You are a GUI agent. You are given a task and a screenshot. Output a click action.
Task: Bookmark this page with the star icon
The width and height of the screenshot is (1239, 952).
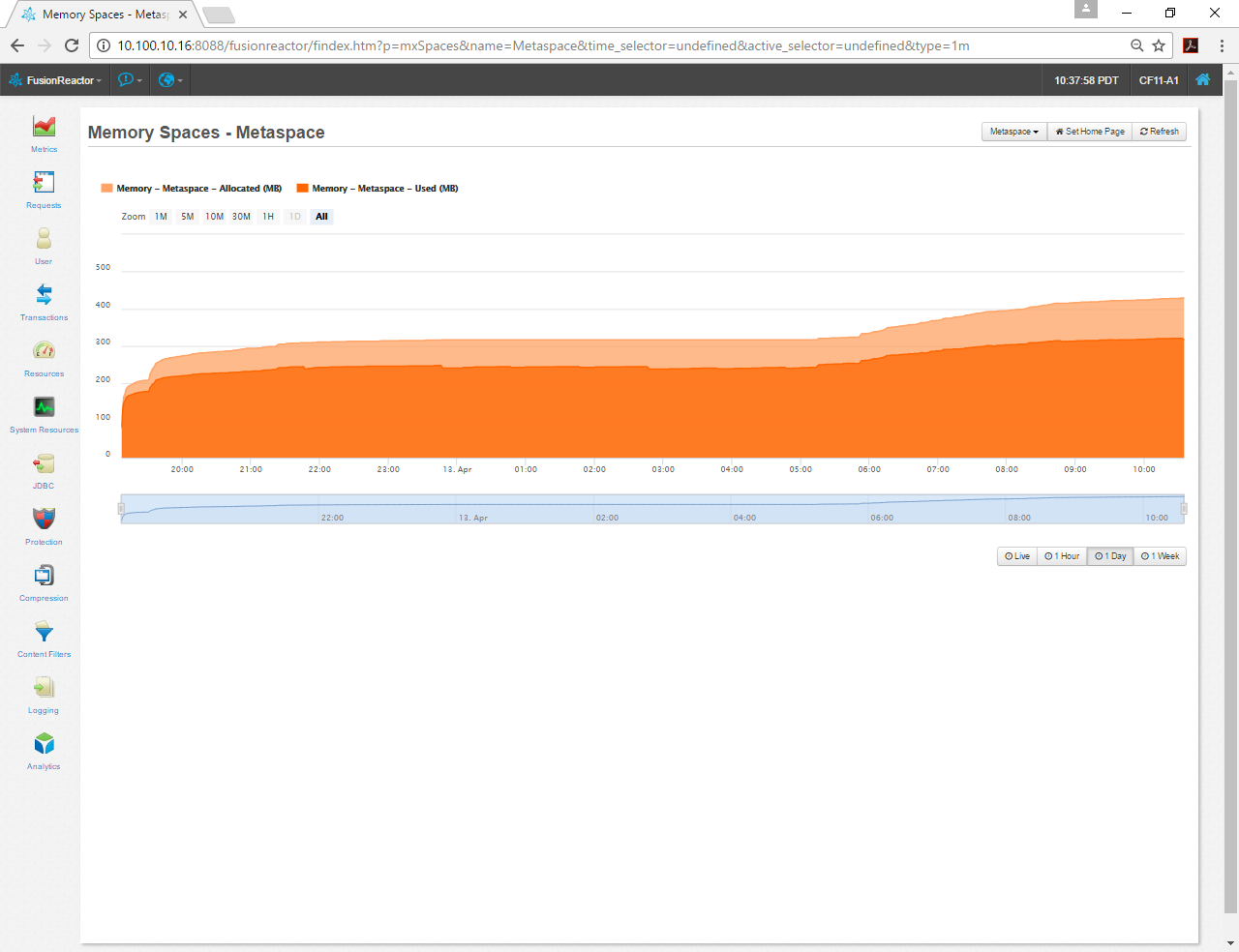[1159, 45]
